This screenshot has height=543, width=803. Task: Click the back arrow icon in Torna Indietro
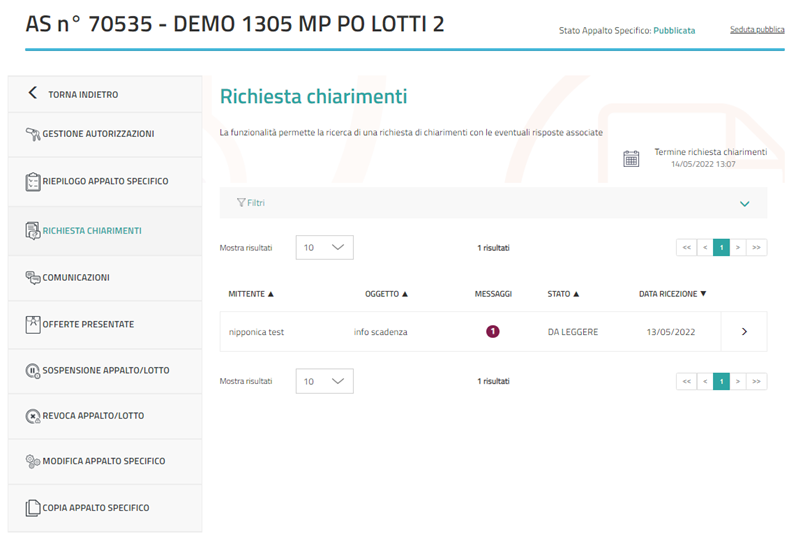click(x=32, y=94)
